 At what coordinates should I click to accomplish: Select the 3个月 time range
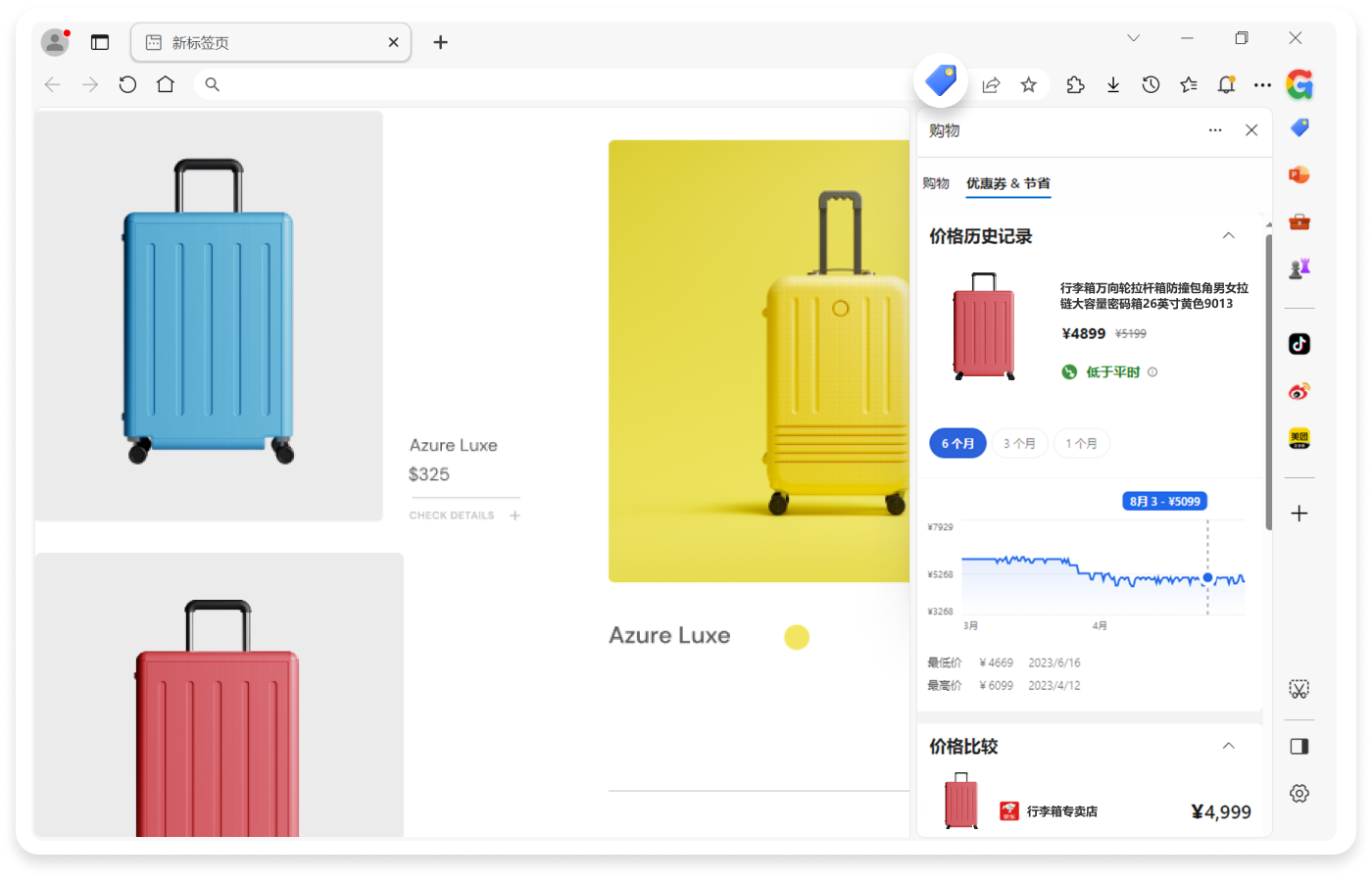click(1019, 444)
